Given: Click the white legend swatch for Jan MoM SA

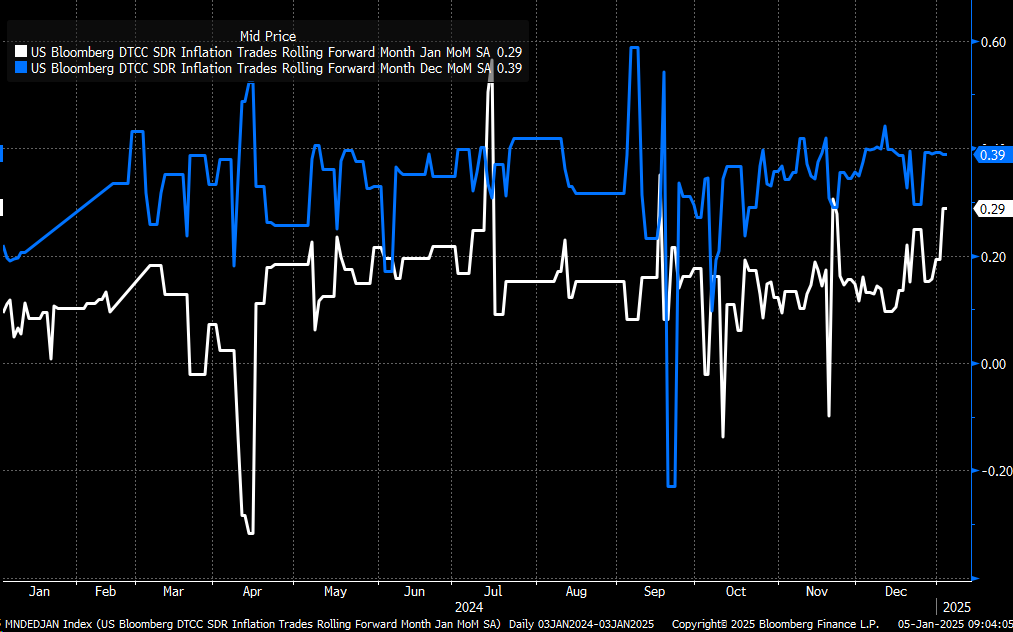Looking at the screenshot, I should click(21, 52).
